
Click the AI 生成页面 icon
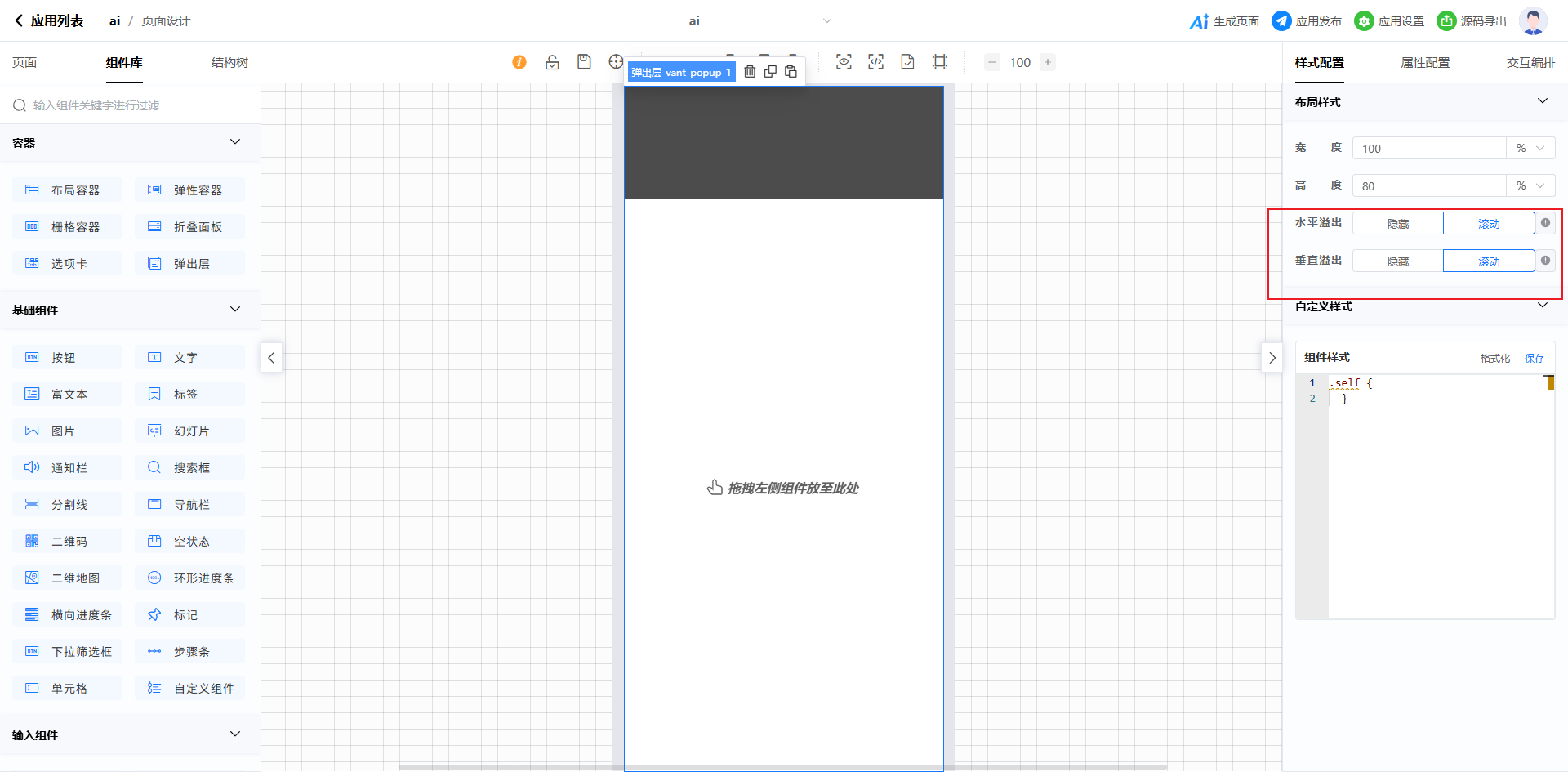tap(1199, 21)
